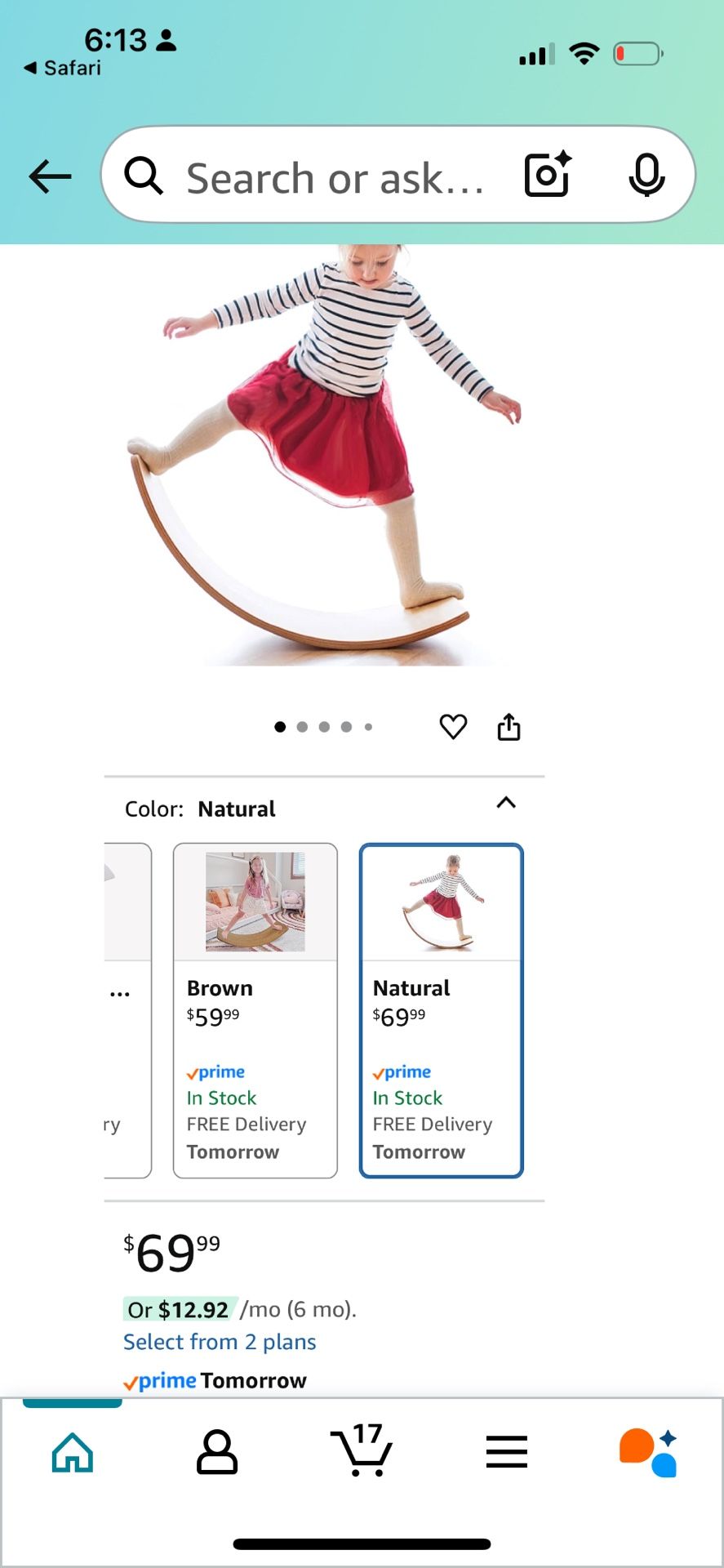Image resolution: width=724 pixels, height=1568 pixels.
Task: Add item to wishlist with heart icon
Action: [453, 726]
